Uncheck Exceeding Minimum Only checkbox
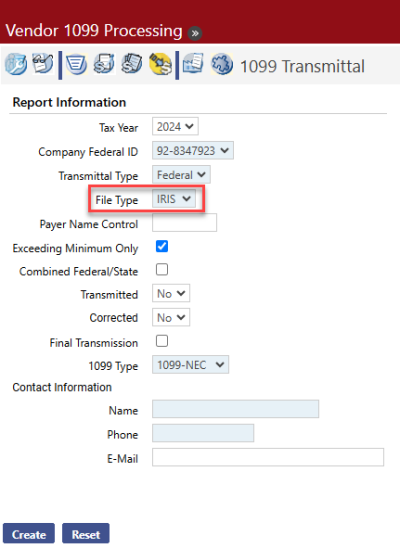 click(162, 246)
